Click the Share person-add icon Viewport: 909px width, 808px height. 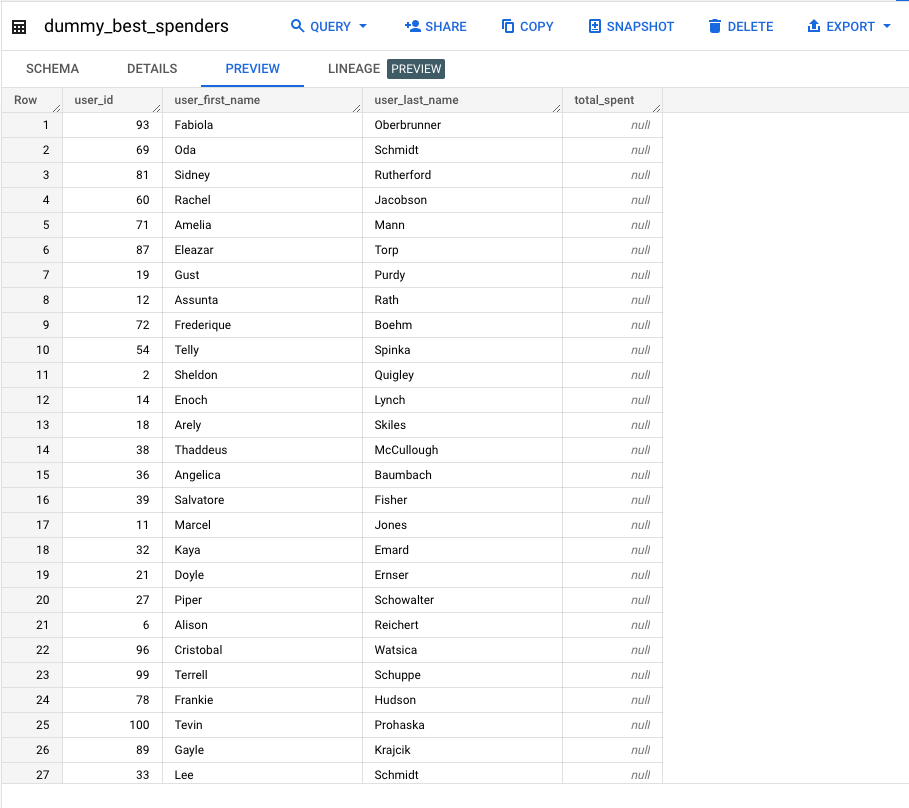[x=412, y=26]
